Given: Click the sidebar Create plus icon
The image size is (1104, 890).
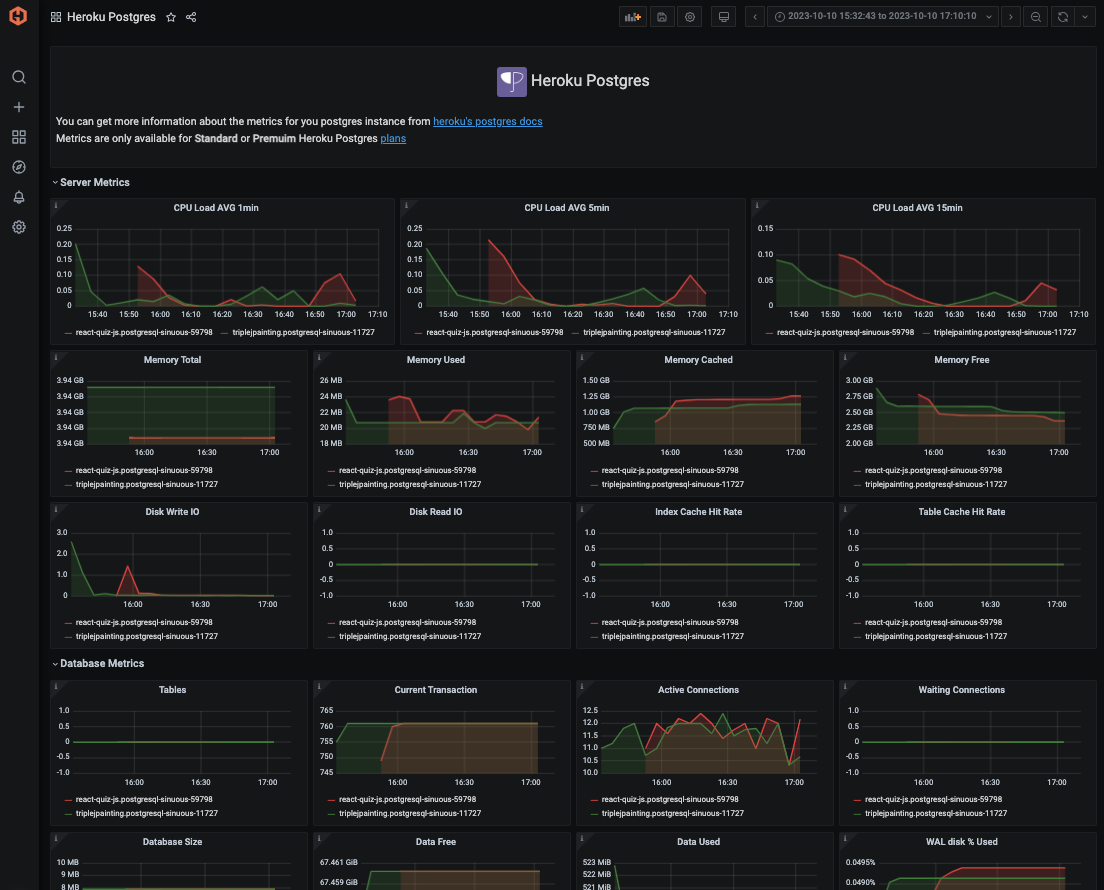Looking at the screenshot, I should coord(19,107).
